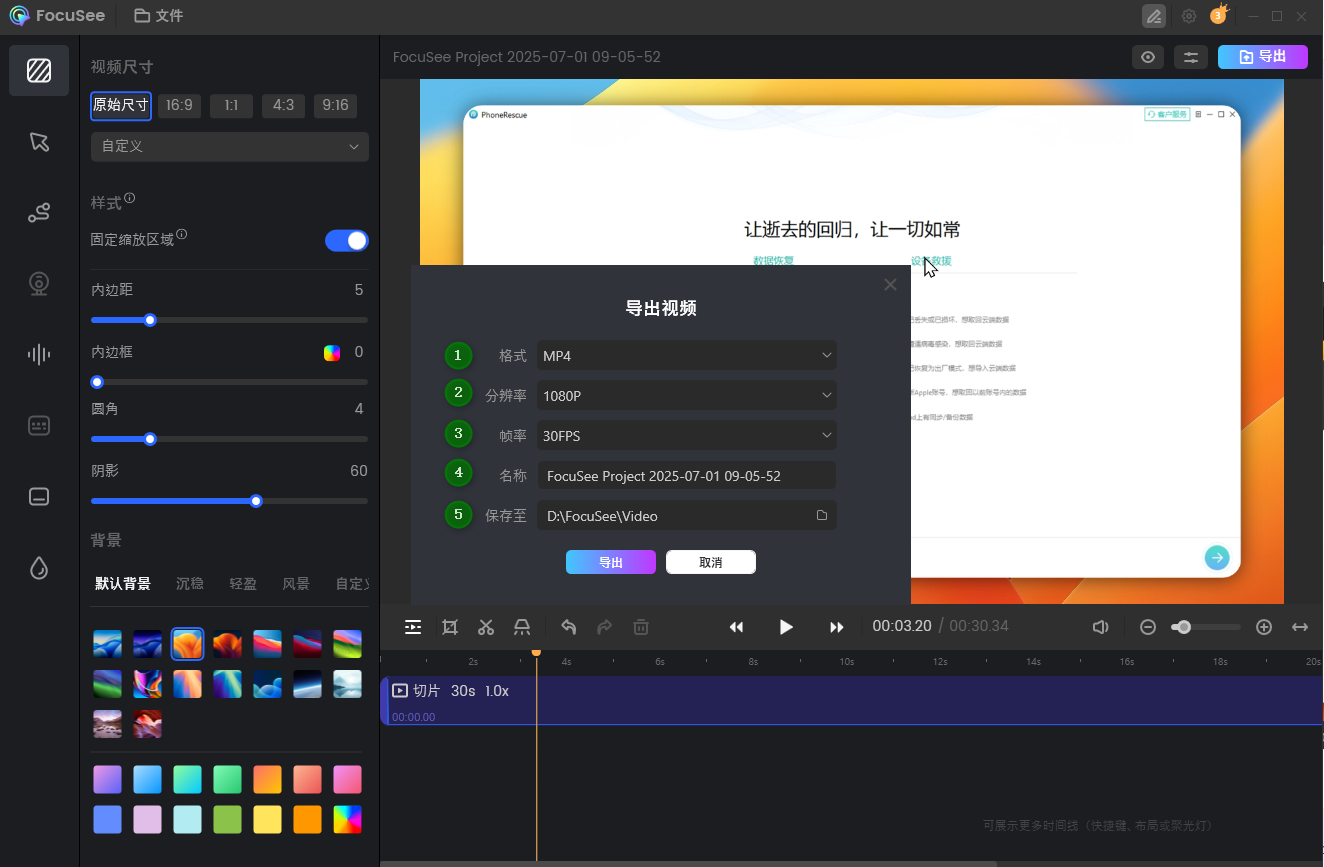Open the background style sidebar panel
The width and height of the screenshot is (1324, 867).
39,70
